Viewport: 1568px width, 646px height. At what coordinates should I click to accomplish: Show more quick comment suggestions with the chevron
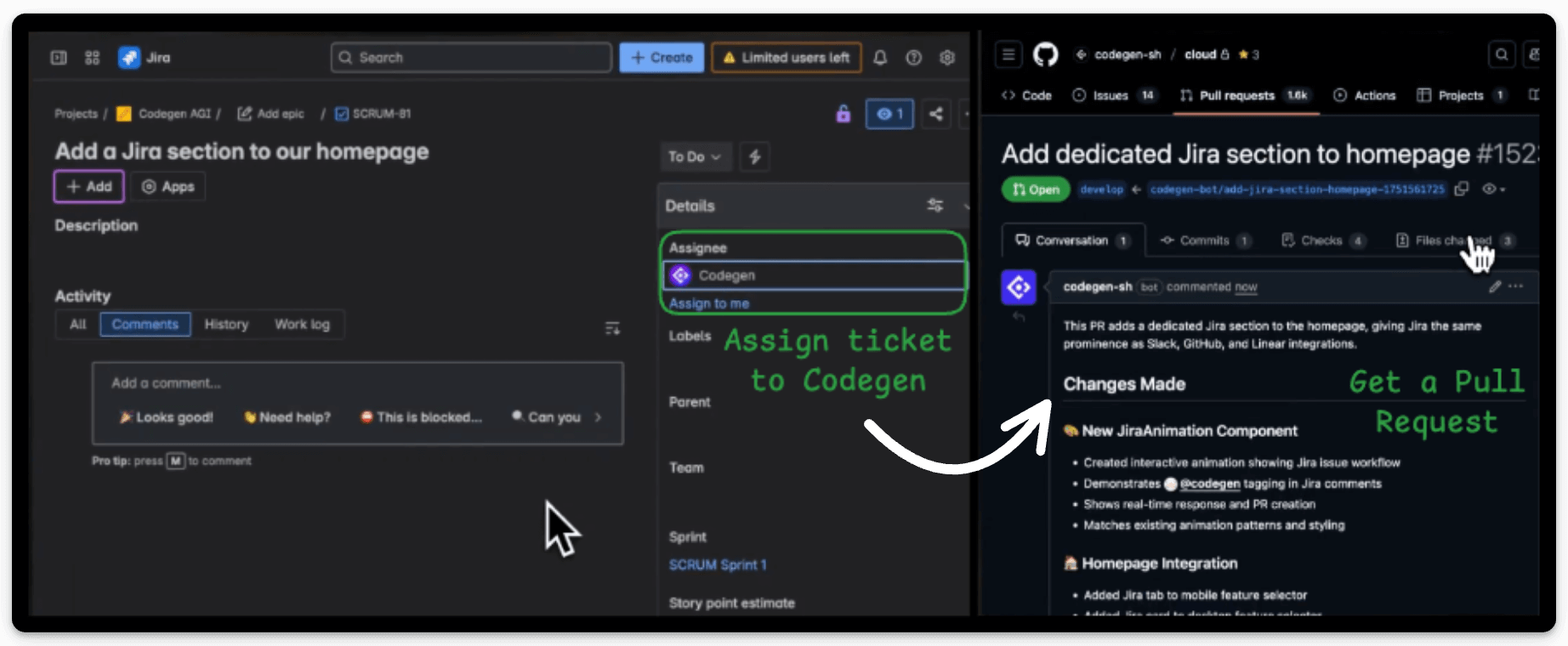598,417
